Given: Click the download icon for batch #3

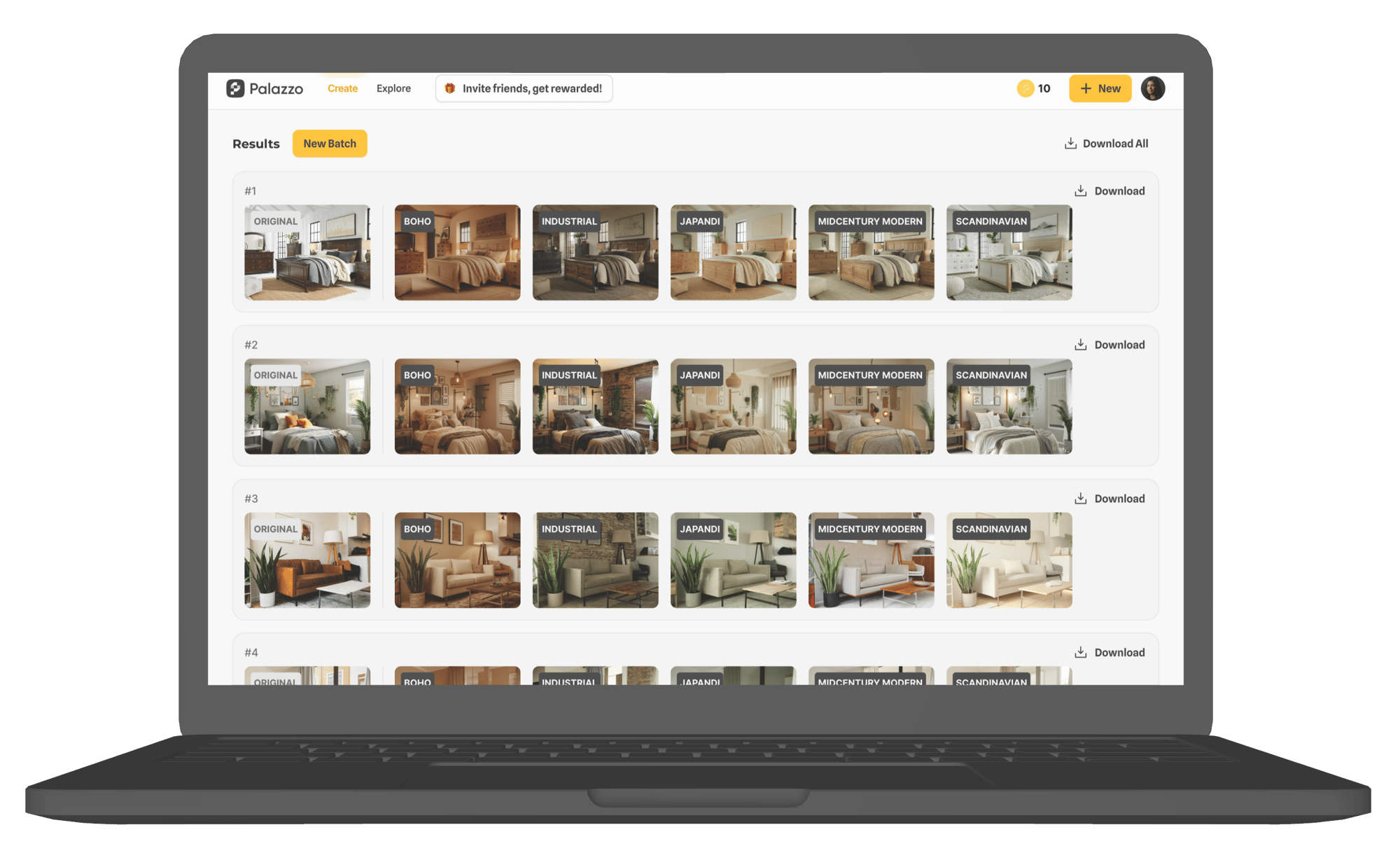Looking at the screenshot, I should pyautogui.click(x=1080, y=498).
